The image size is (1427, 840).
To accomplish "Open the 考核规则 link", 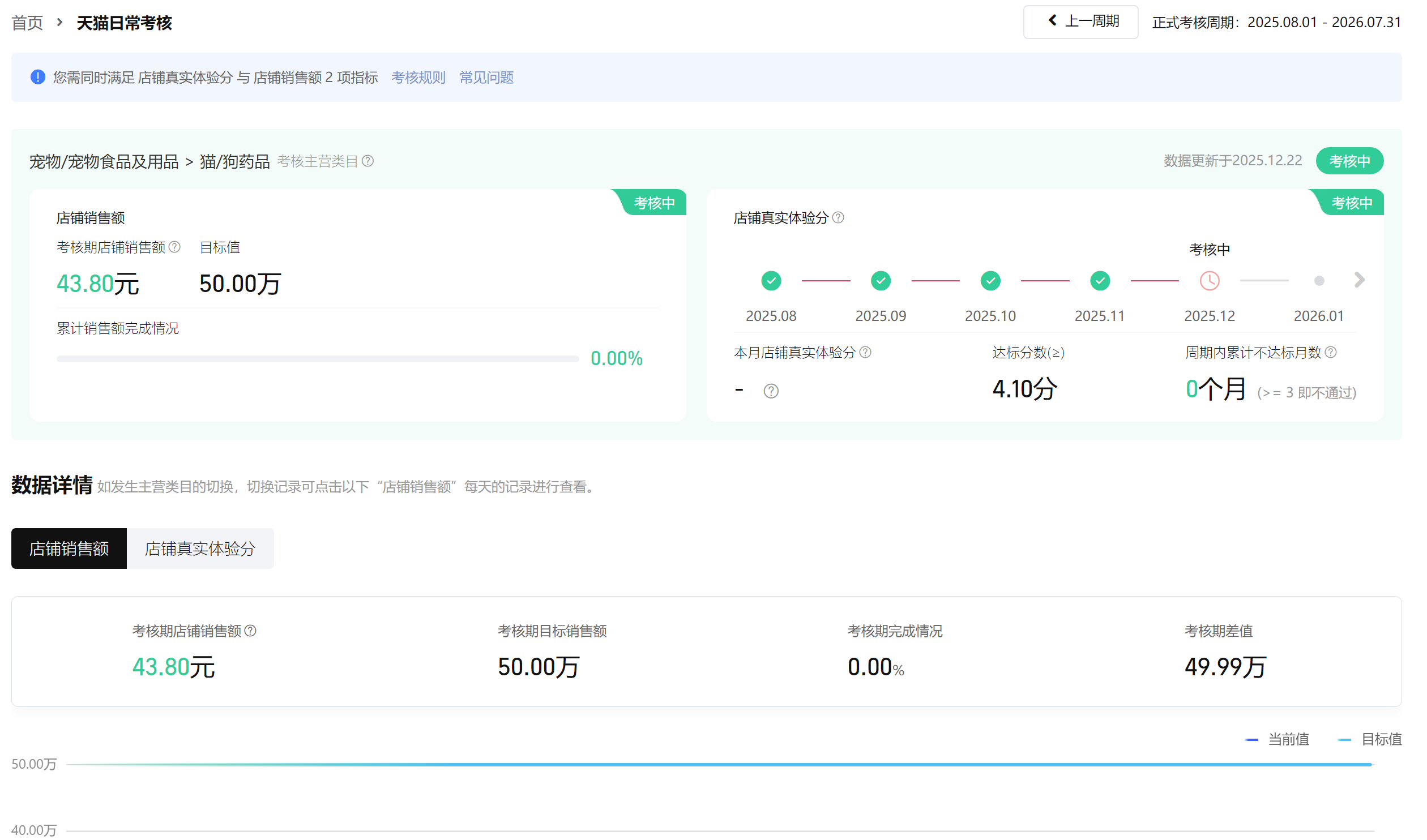I will (x=418, y=78).
